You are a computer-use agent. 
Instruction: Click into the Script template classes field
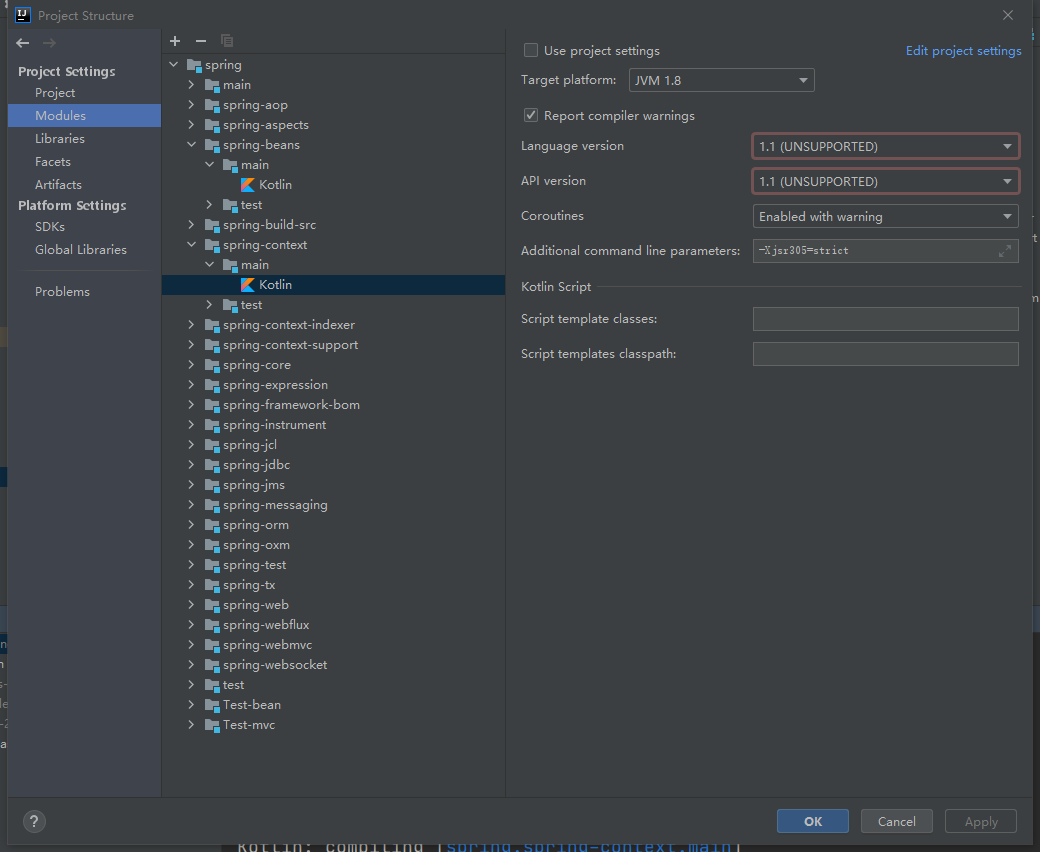click(885, 319)
